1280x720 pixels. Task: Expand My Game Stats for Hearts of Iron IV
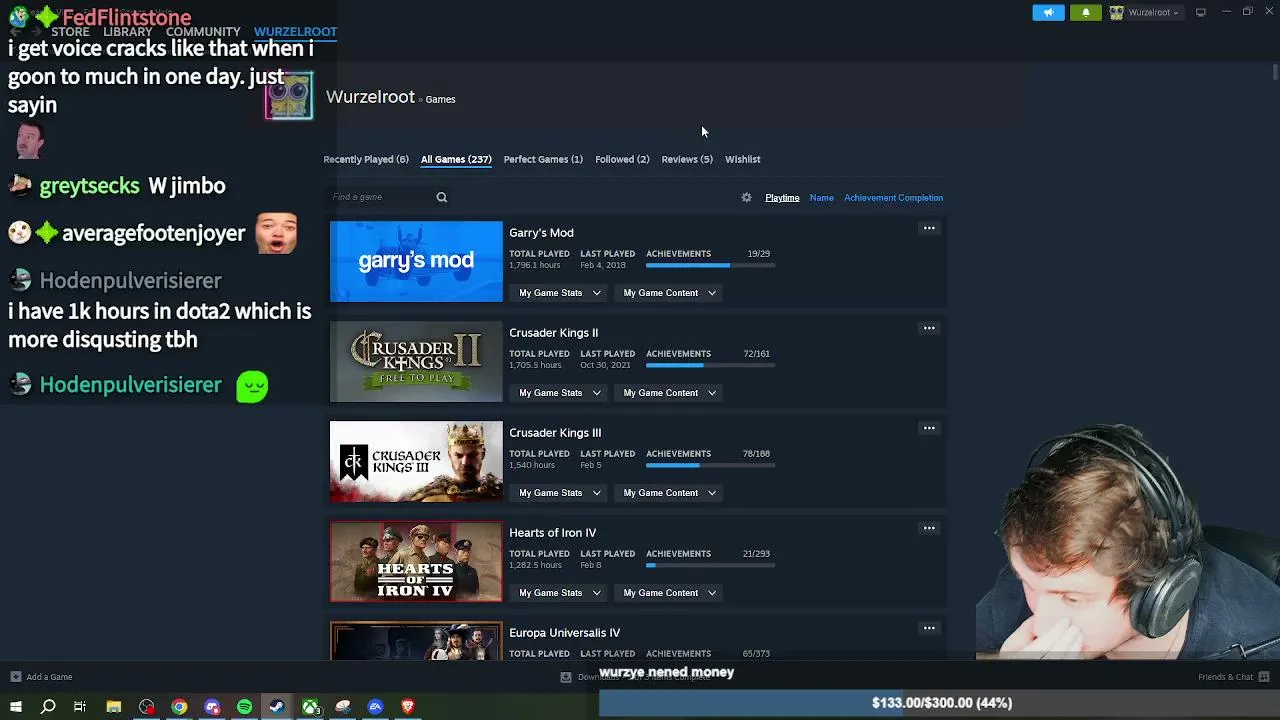click(560, 593)
